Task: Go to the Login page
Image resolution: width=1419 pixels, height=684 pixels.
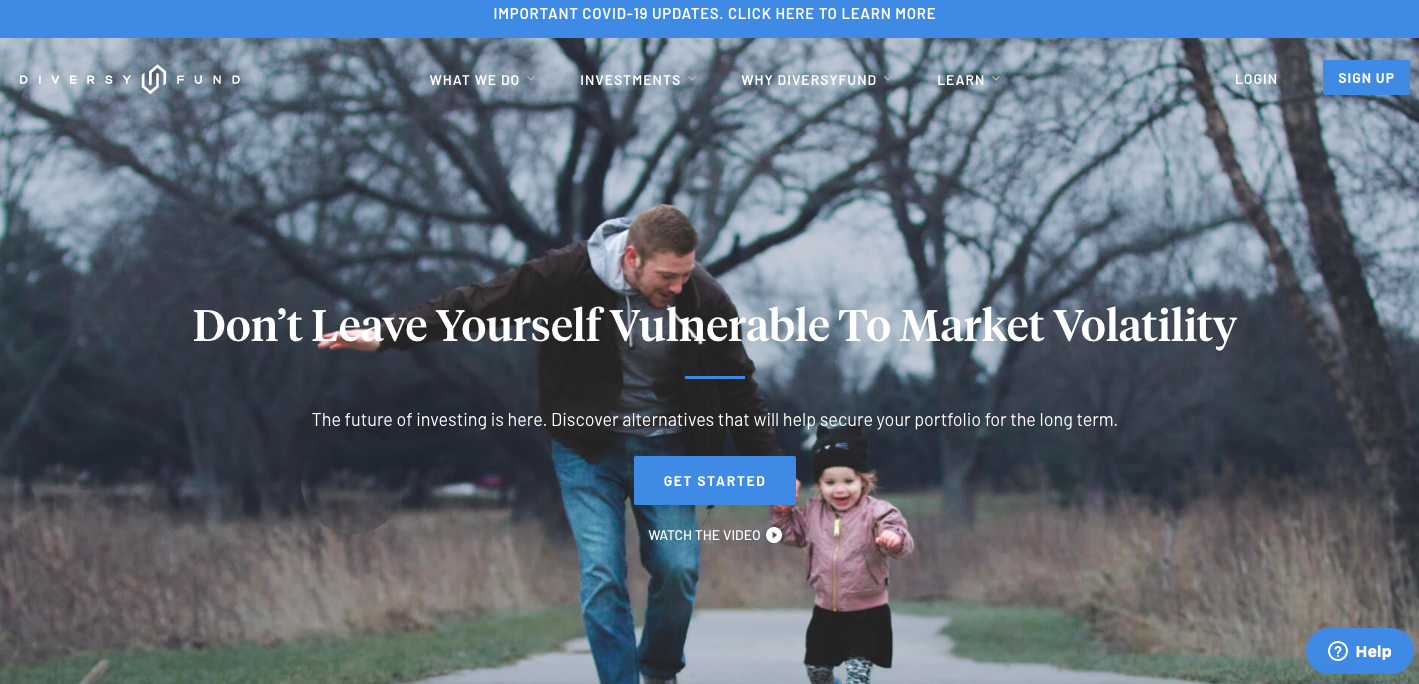Action: (x=1256, y=79)
